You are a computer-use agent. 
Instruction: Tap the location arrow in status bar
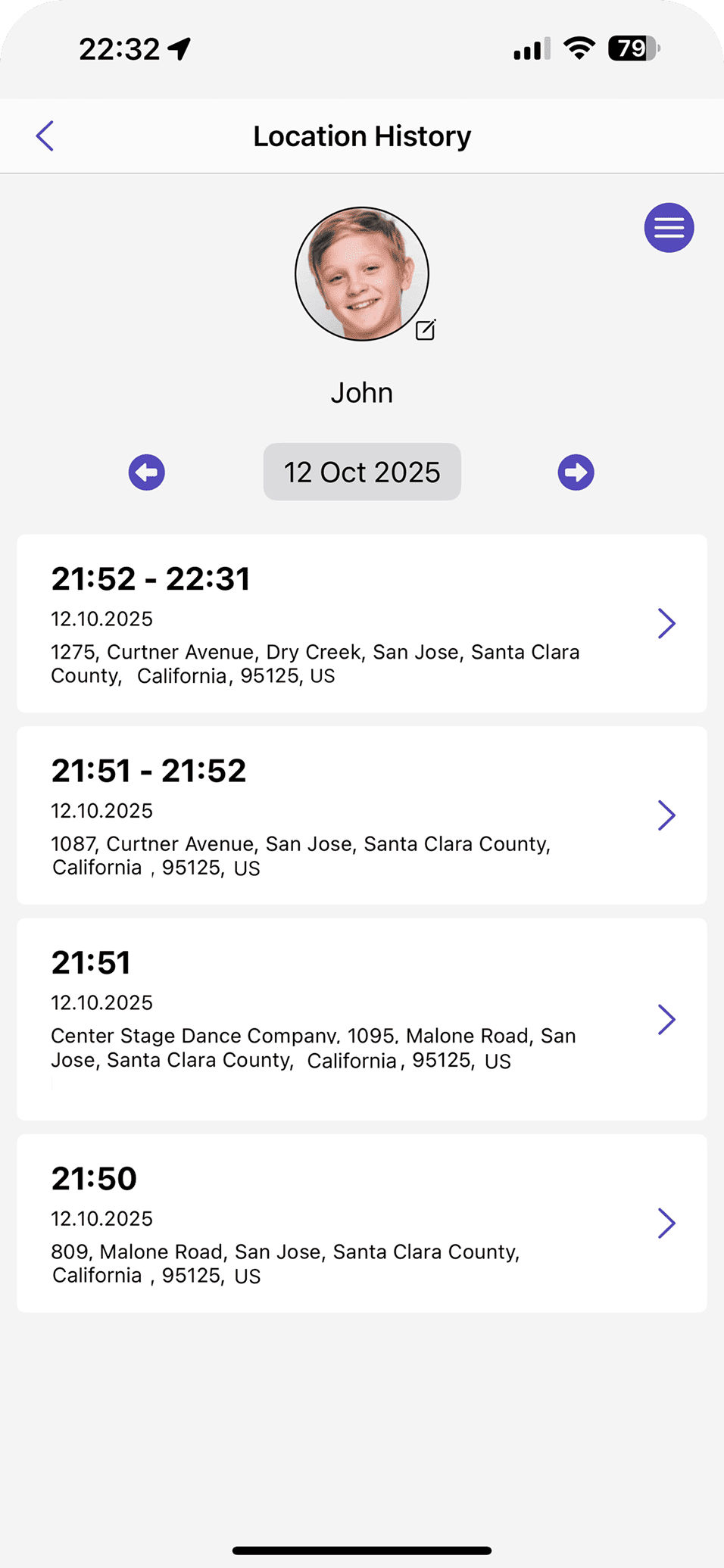(179, 49)
